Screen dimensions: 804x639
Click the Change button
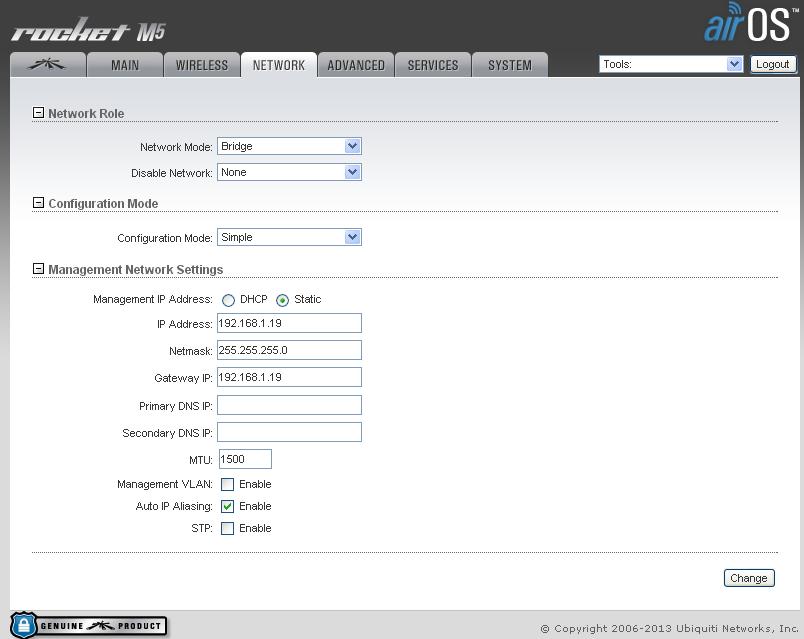click(749, 578)
